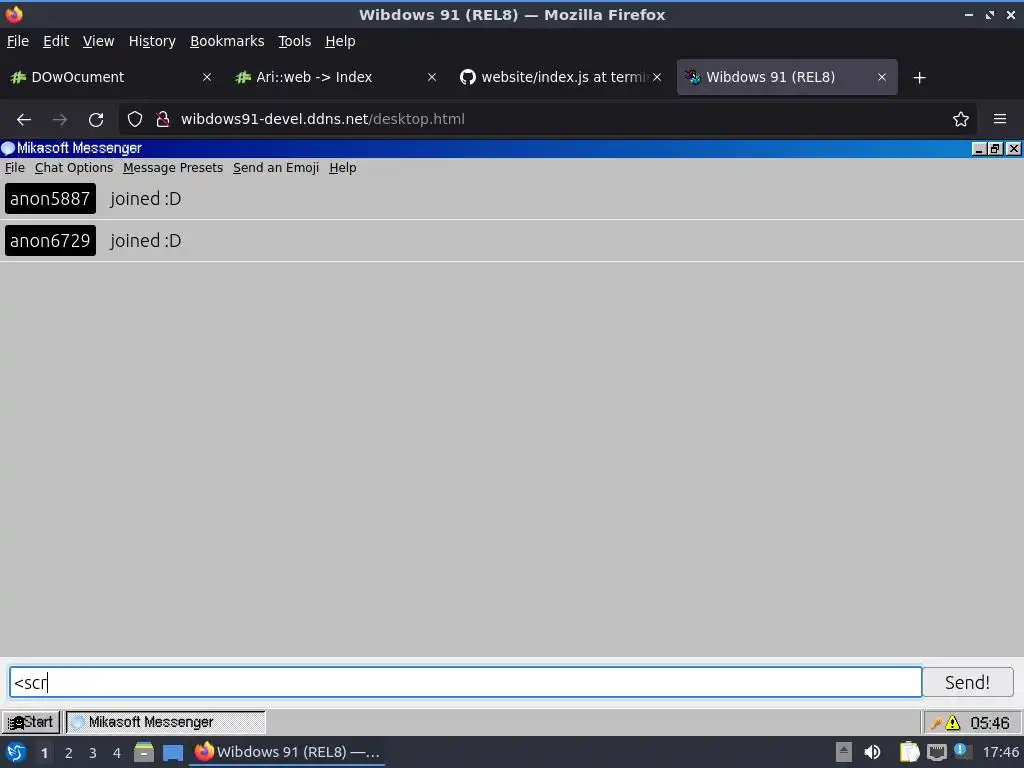The width and height of the screenshot is (1024, 768).
Task: Click anon6729 username badge
Action: pyautogui.click(x=50, y=240)
